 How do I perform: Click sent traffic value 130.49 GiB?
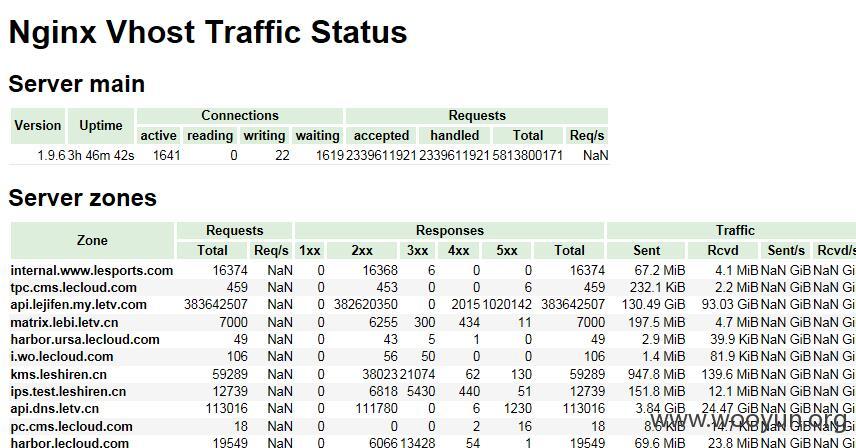[653, 304]
